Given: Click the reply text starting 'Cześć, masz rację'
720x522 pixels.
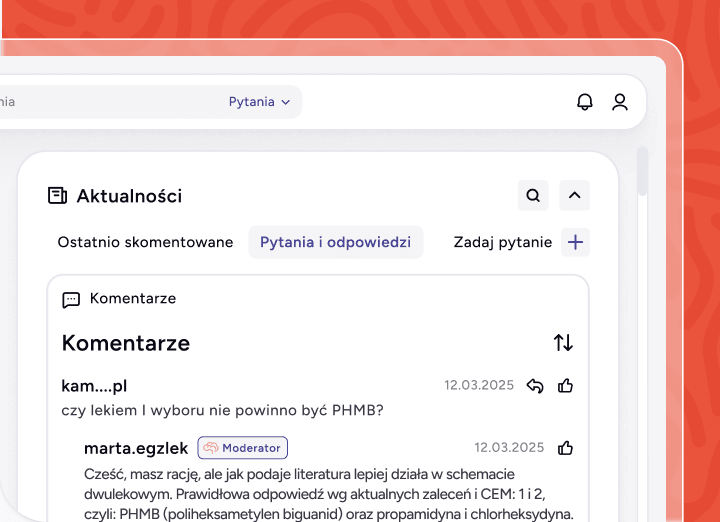Looking at the screenshot, I should [329, 494].
